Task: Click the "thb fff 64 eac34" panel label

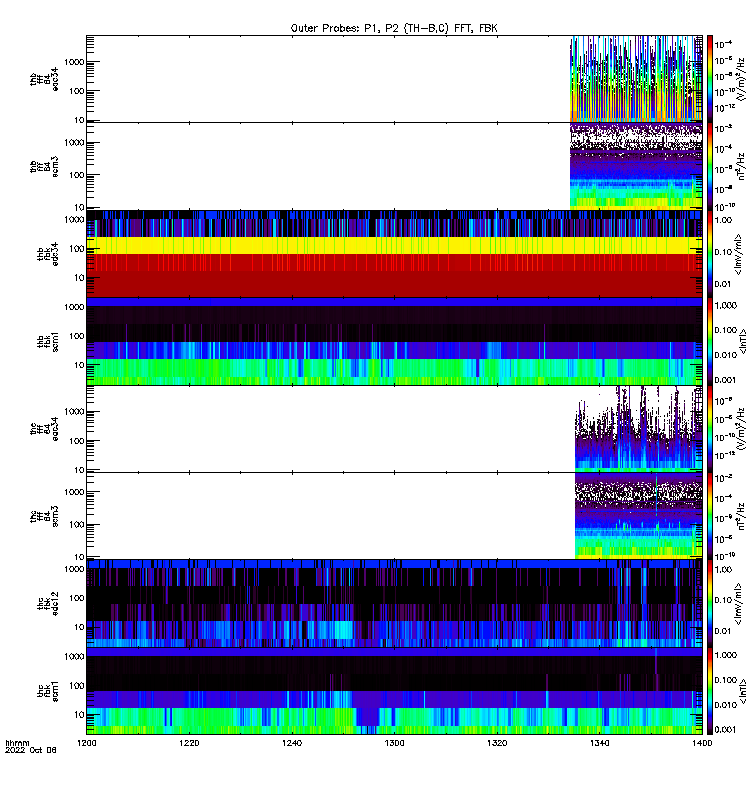Action: coord(44,79)
